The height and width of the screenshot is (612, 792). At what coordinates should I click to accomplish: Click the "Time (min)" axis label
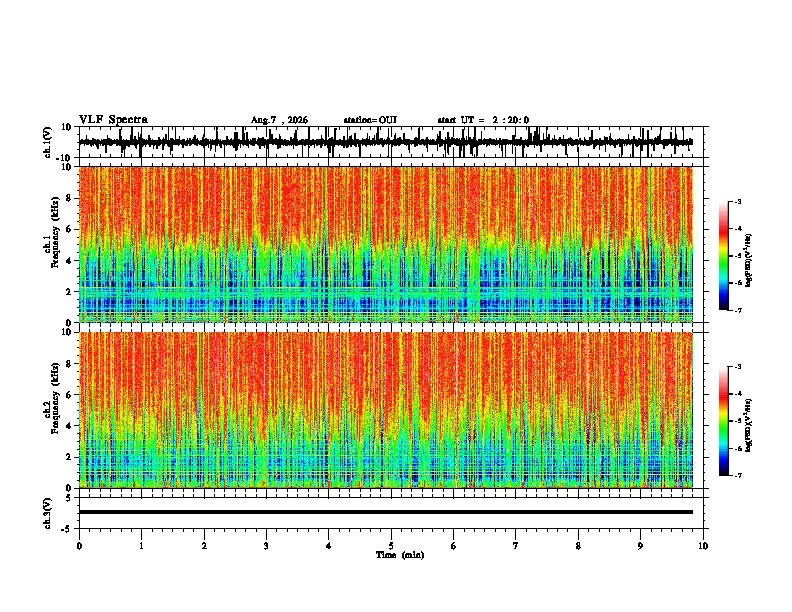pos(400,555)
